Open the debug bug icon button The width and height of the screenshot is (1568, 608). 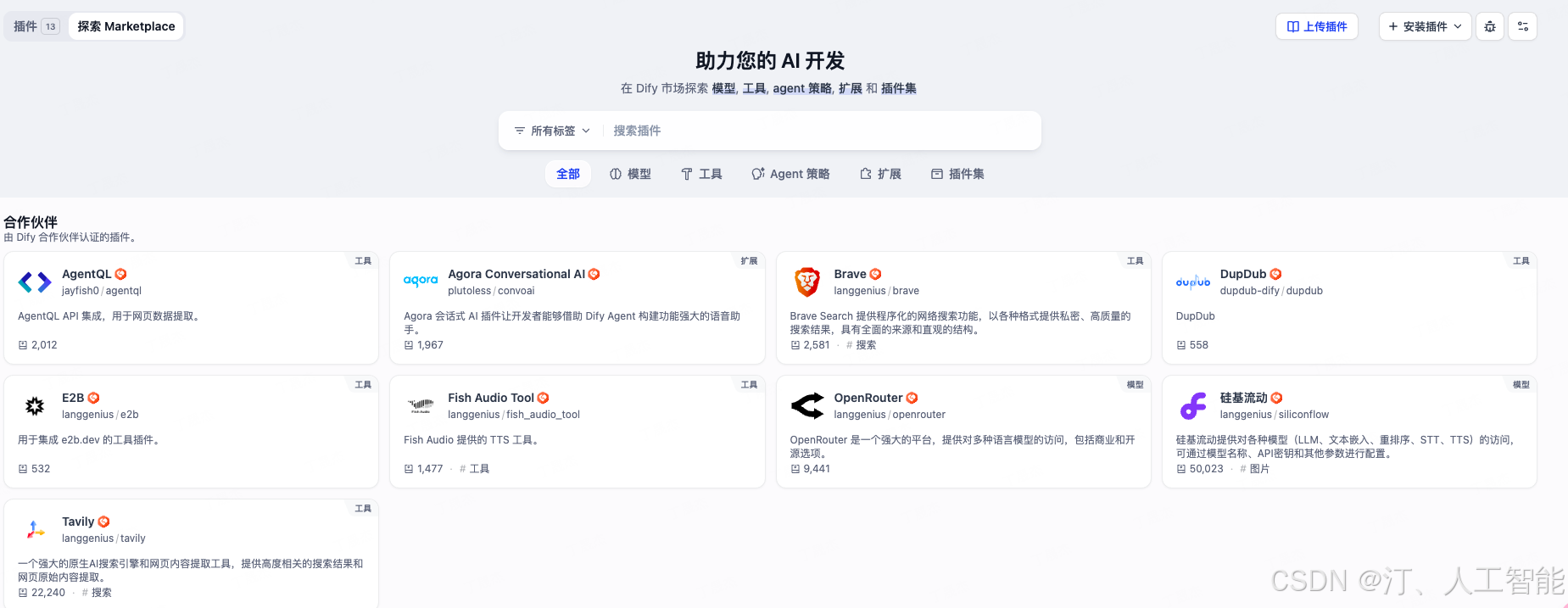click(x=1490, y=26)
